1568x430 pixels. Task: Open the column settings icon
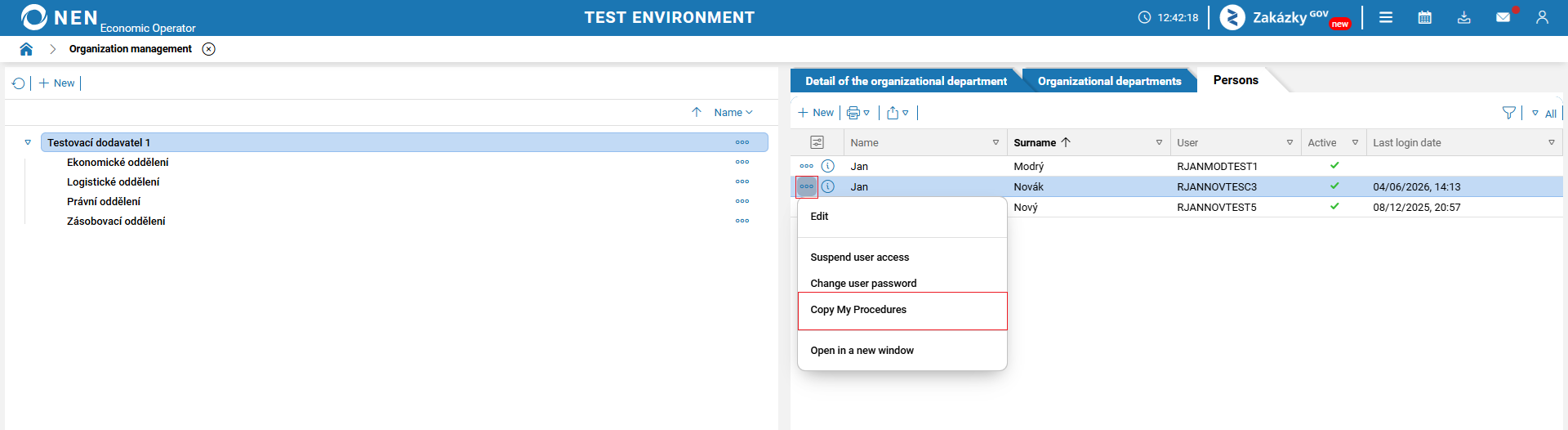817,142
